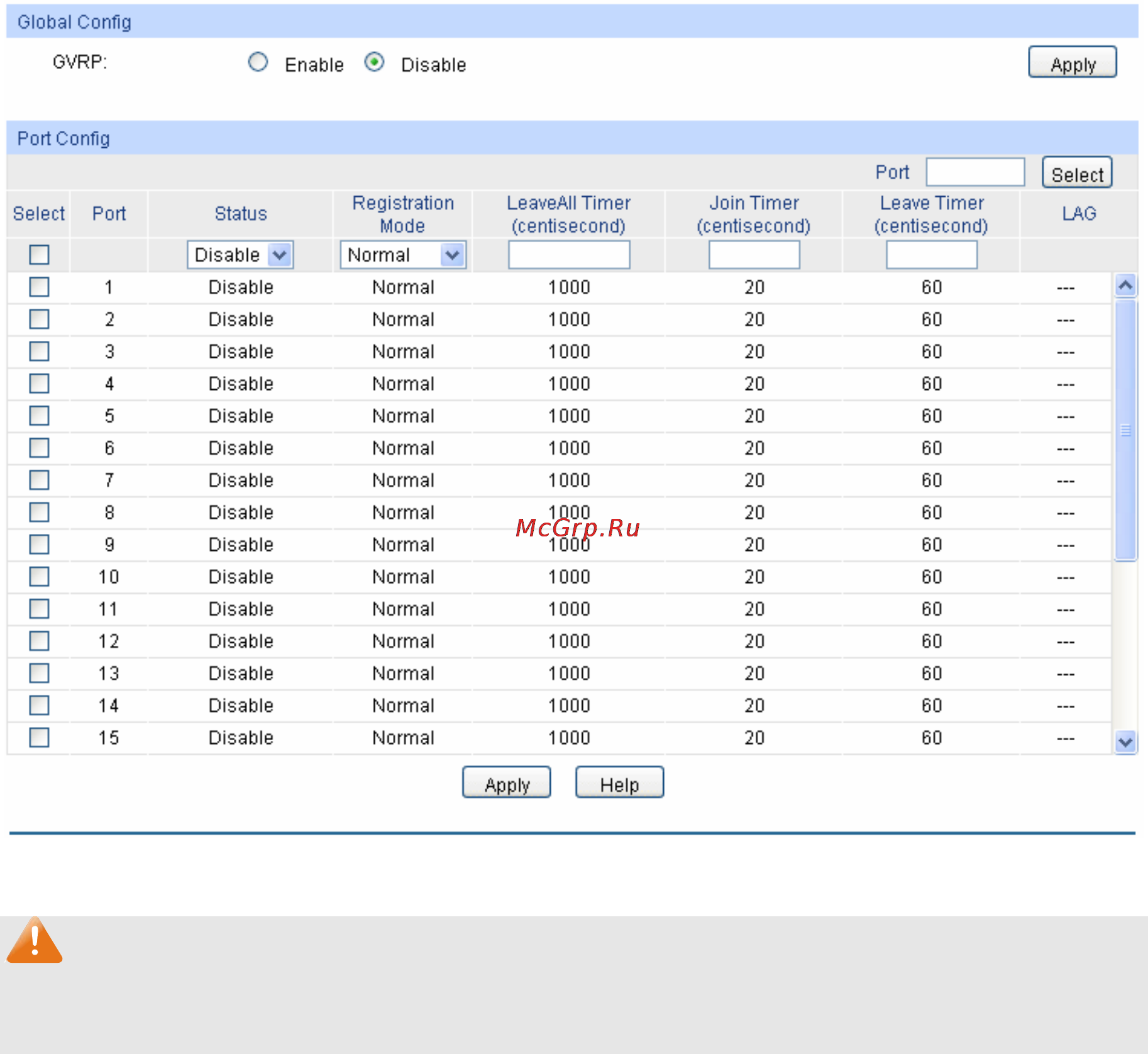Click the Port Config section heading
Image resolution: width=1148 pixels, height=1054 pixels.
[63, 138]
